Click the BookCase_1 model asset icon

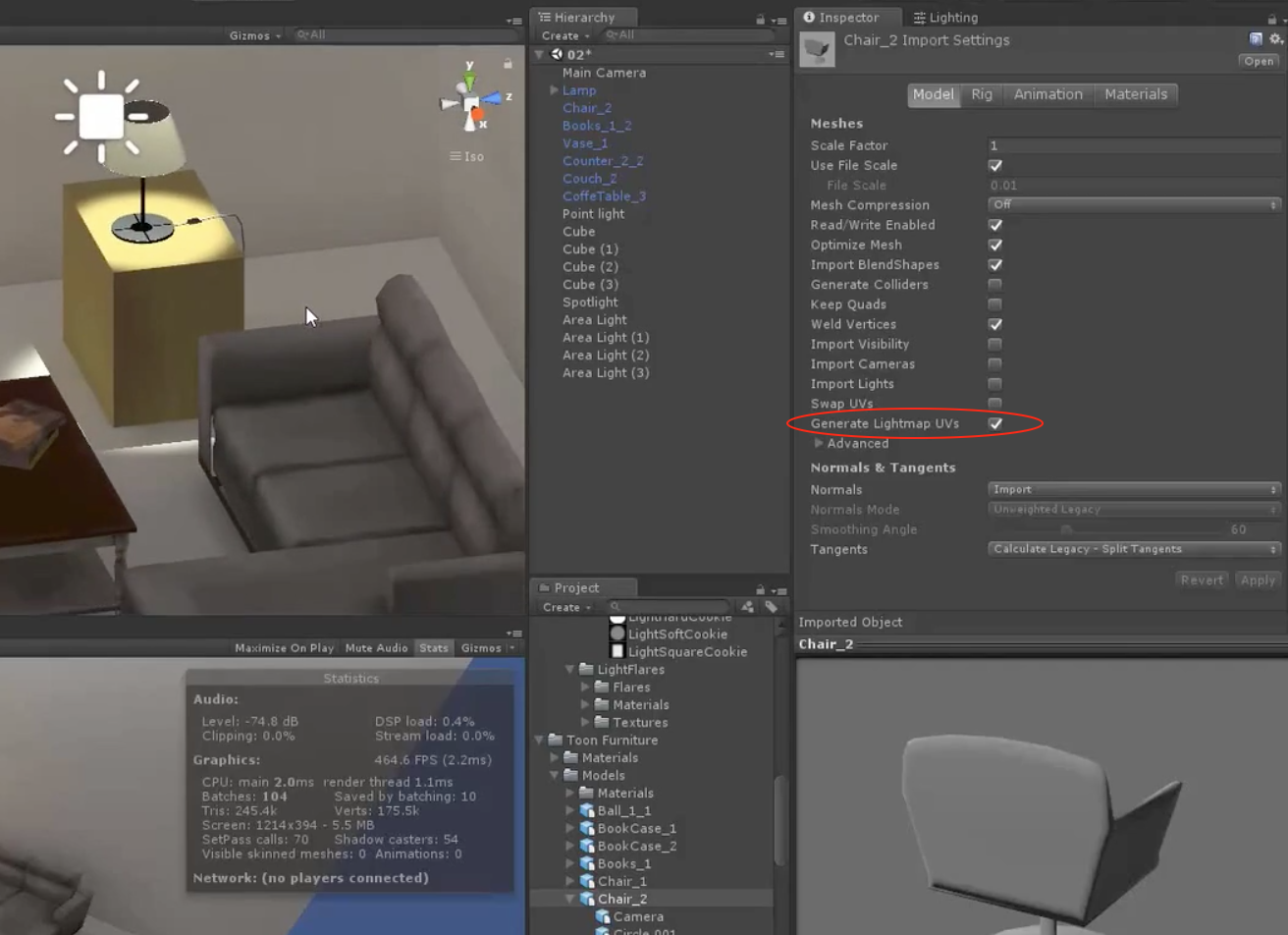587,829
